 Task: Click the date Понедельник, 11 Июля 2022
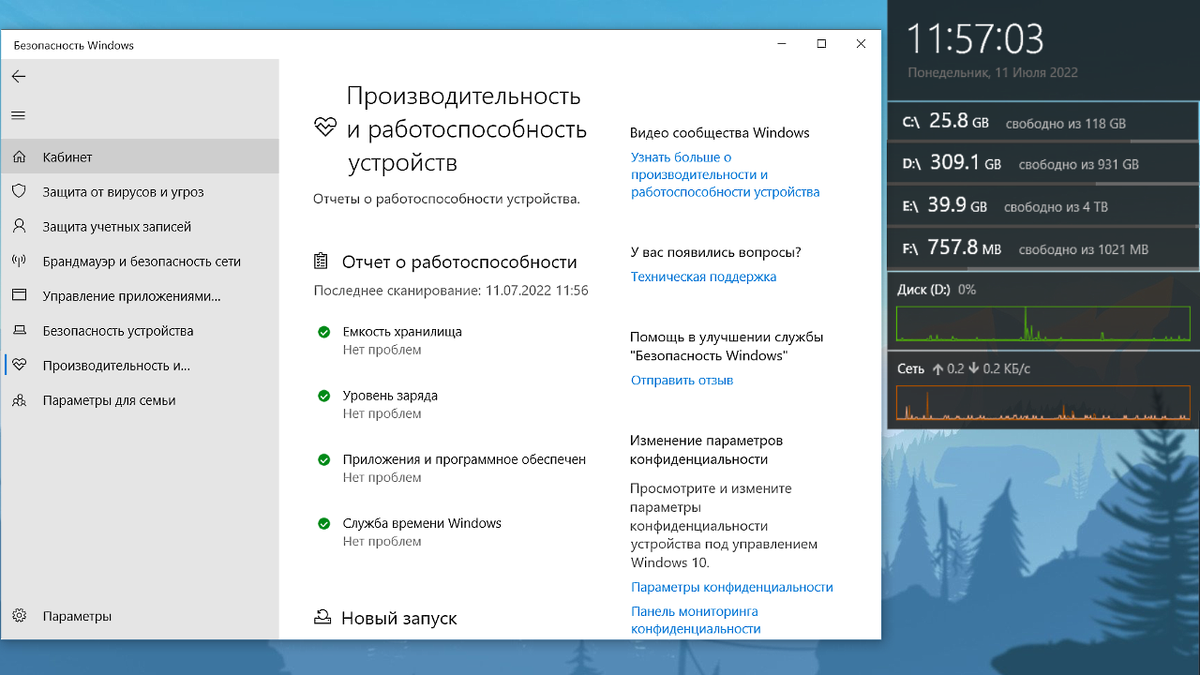tap(992, 73)
